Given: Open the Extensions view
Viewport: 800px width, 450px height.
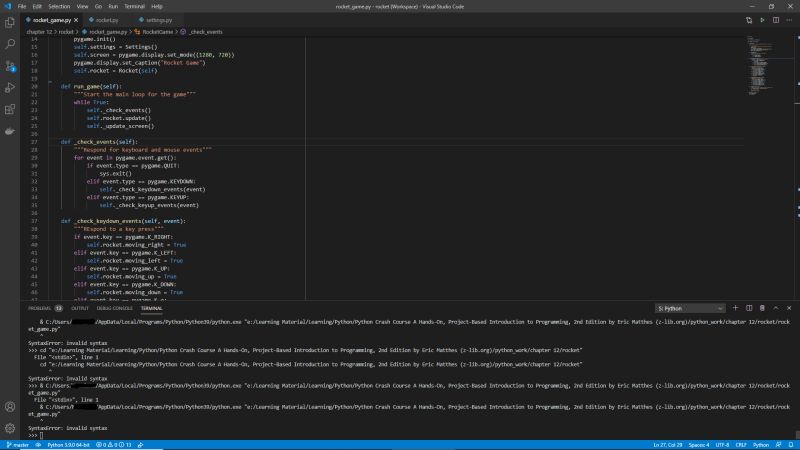Looking at the screenshot, I should click(x=10, y=109).
